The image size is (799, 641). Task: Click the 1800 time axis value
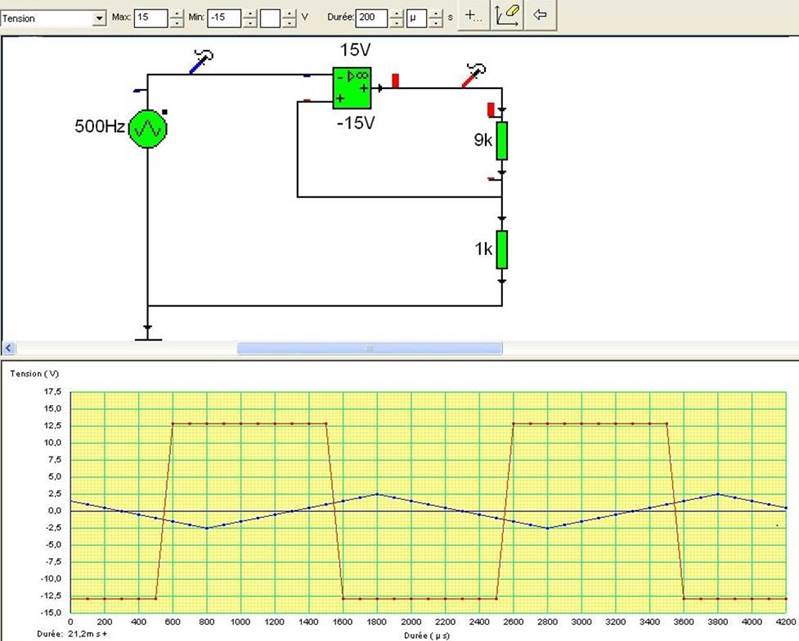(377, 622)
